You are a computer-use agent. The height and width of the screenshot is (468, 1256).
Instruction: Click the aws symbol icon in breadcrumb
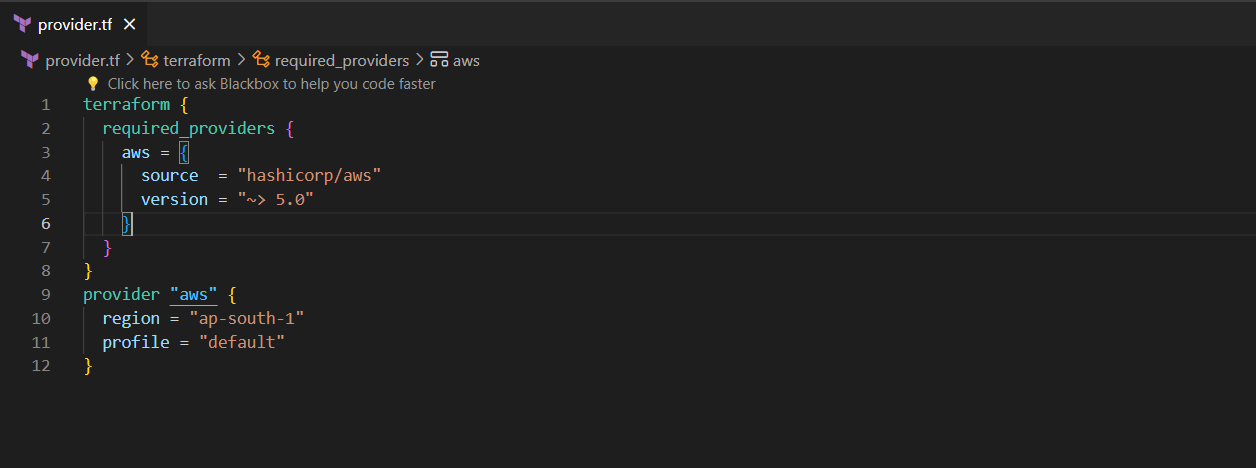438,60
